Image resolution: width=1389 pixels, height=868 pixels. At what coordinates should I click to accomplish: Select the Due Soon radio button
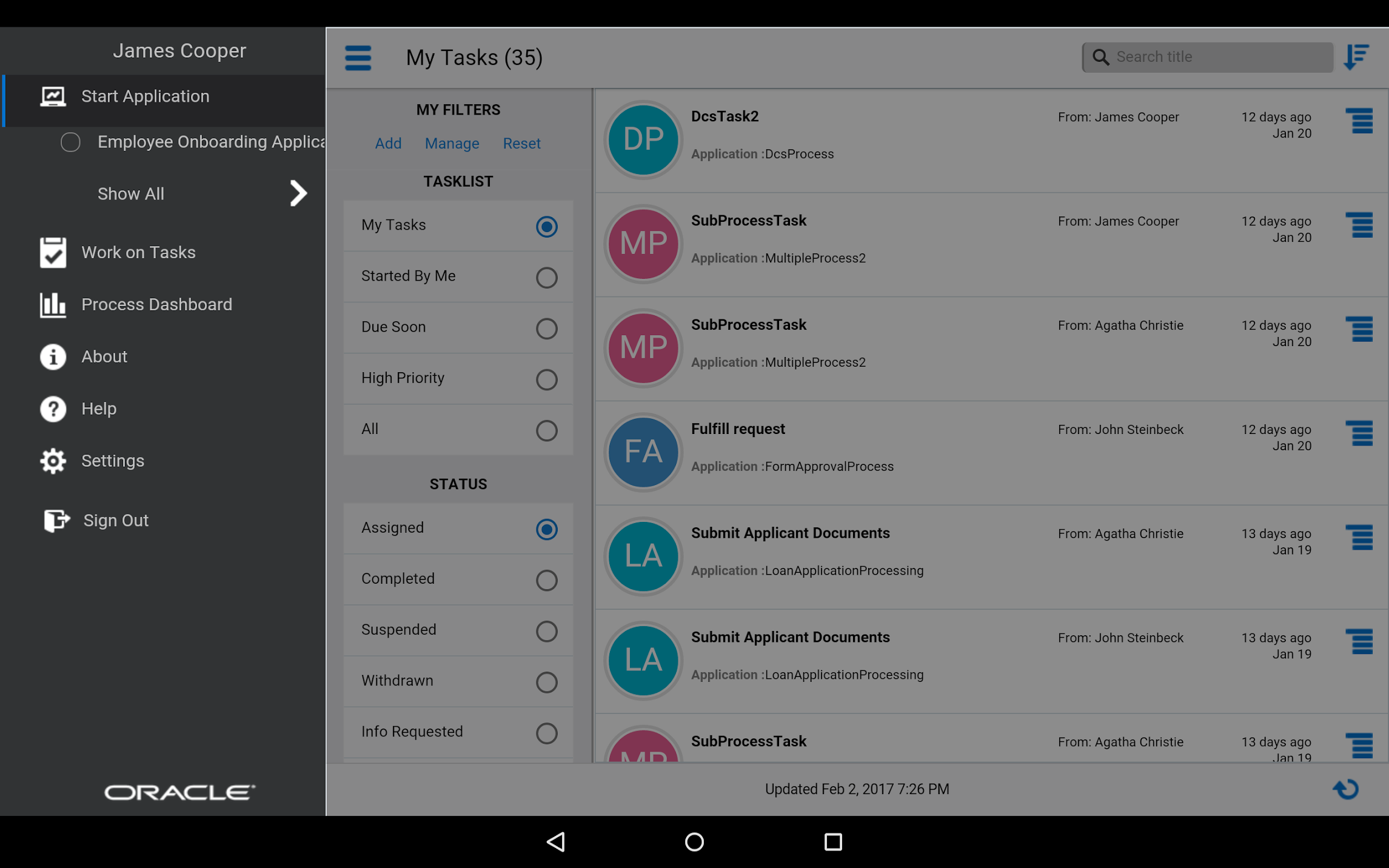pyautogui.click(x=546, y=328)
